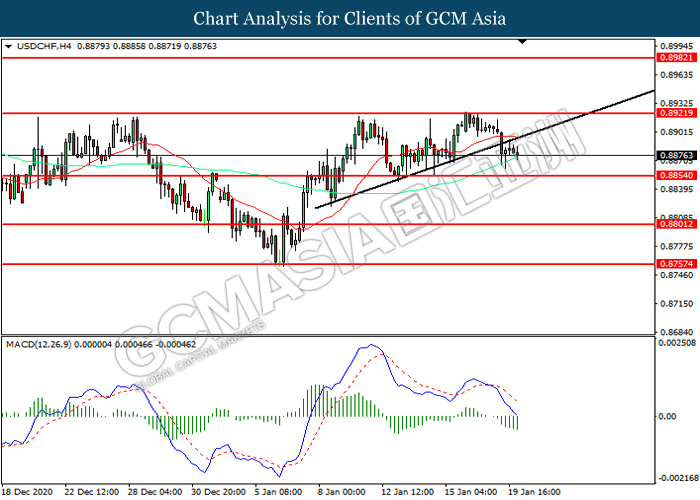
Task: Click the 0.86840 price axis value
Action: click(677, 332)
